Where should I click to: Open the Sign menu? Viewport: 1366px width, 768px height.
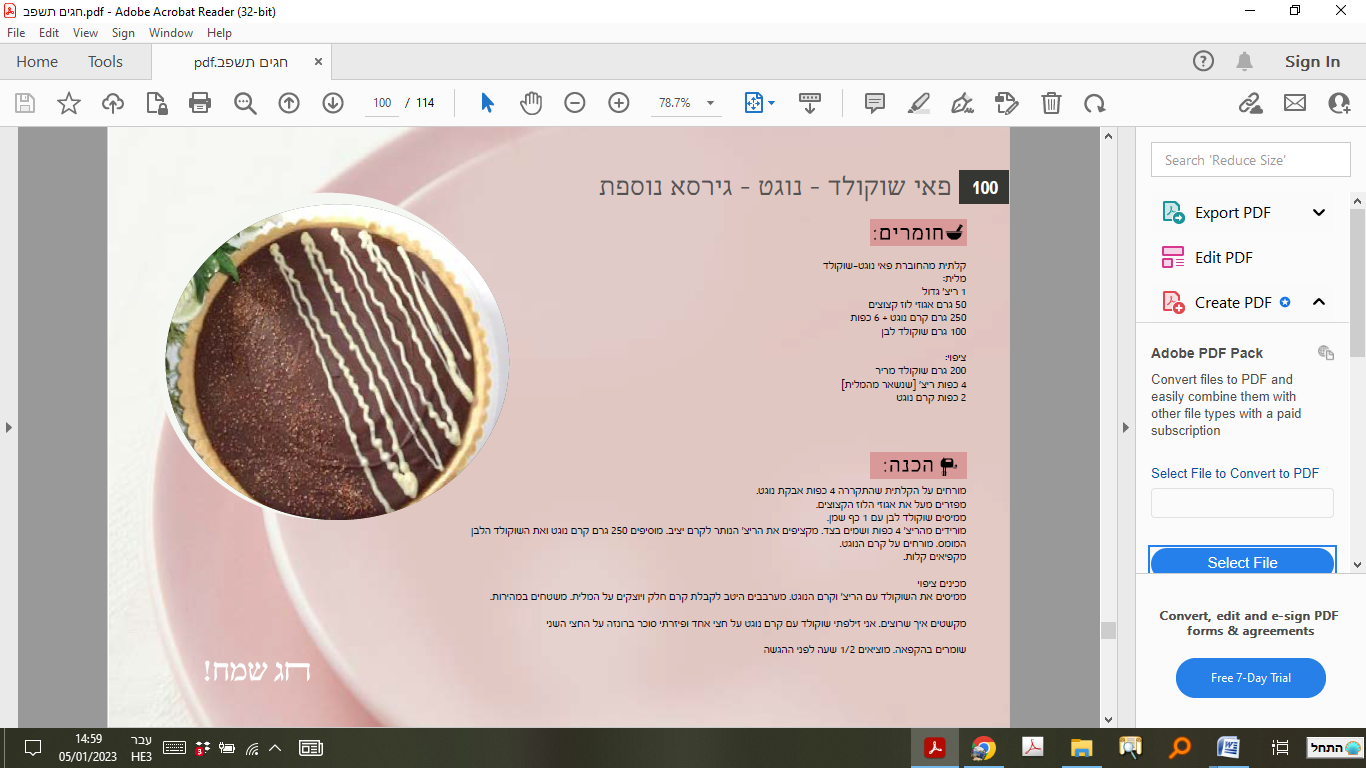pos(123,33)
